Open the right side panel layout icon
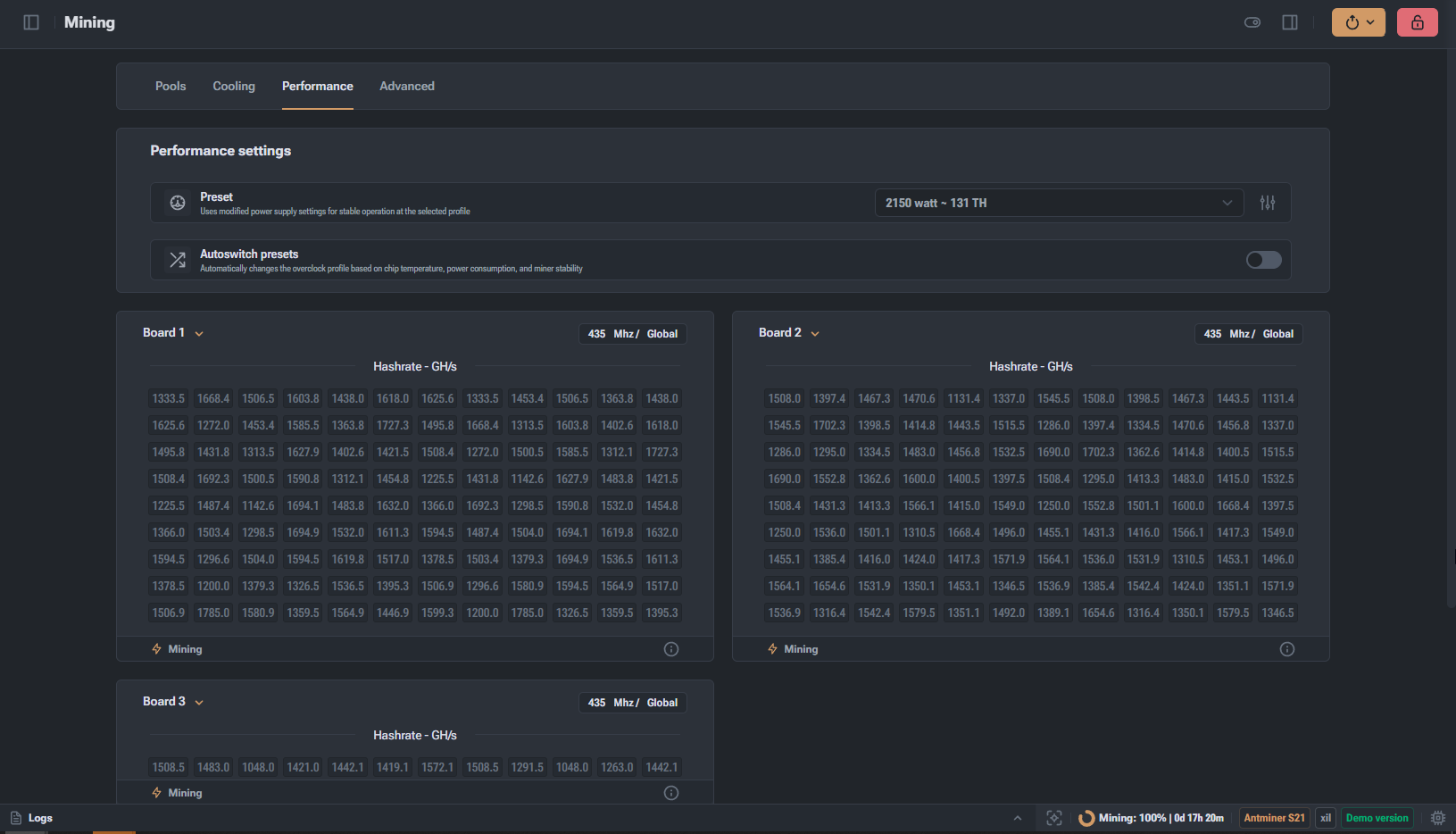The height and width of the screenshot is (834, 1456). point(1290,22)
